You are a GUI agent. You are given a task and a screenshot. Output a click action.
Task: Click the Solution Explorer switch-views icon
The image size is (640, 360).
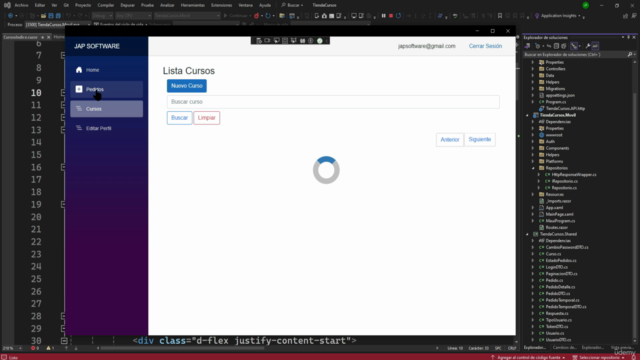[x=527, y=46]
